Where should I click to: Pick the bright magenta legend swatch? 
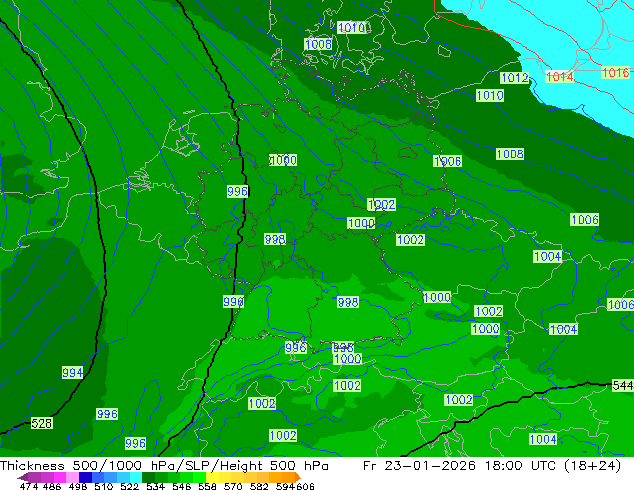[x=60, y=477]
